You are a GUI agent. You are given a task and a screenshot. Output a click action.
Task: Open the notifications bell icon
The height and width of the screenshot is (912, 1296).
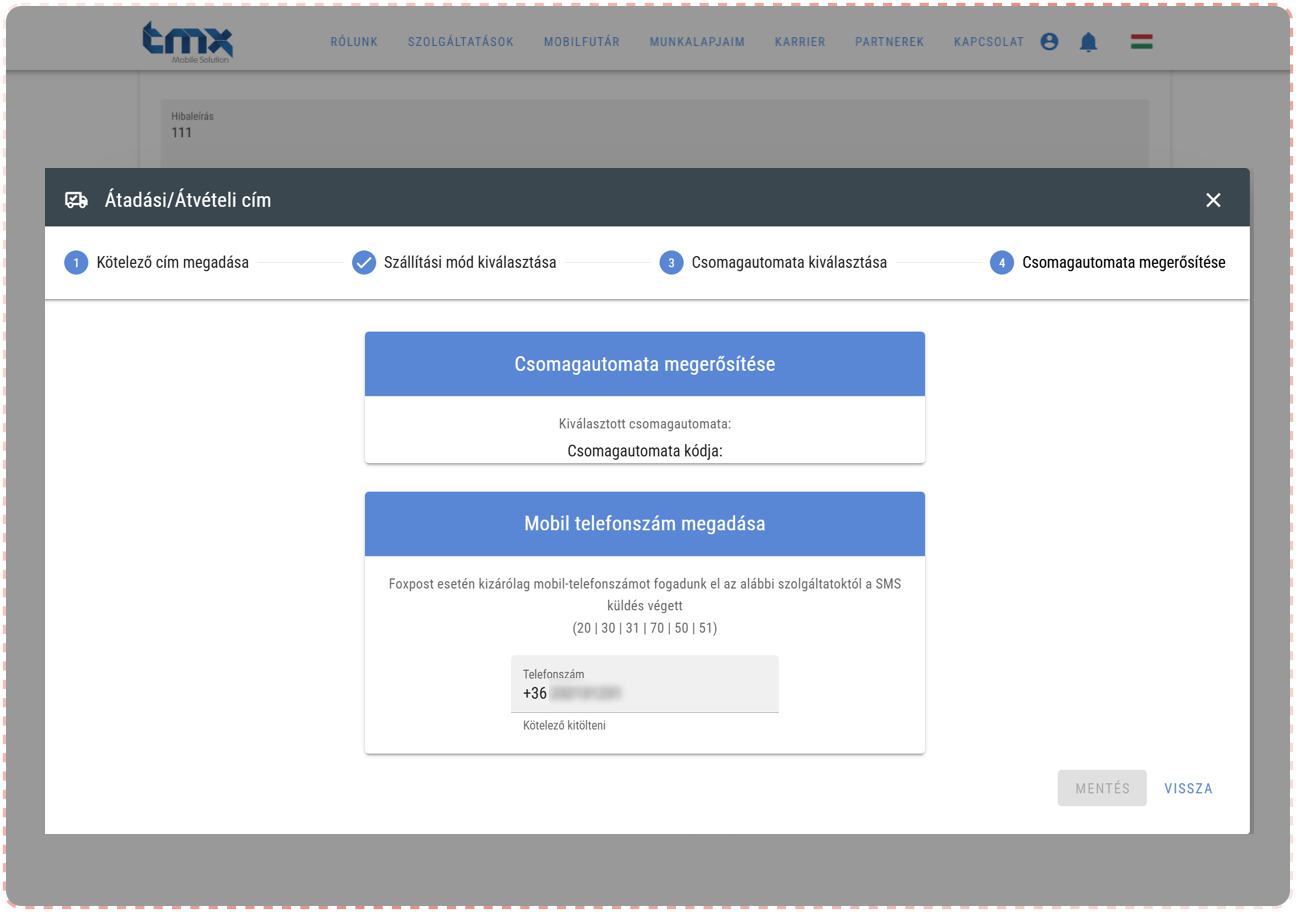pos(1089,42)
